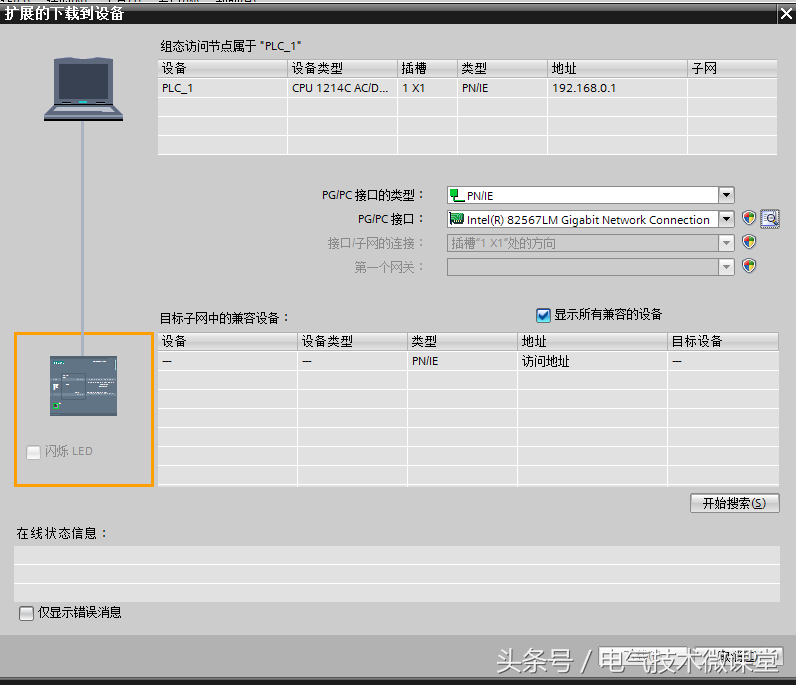Screen dimensions: 796x685
Task: Click shield icon beside first gateway dropdown
Action: 749,266
